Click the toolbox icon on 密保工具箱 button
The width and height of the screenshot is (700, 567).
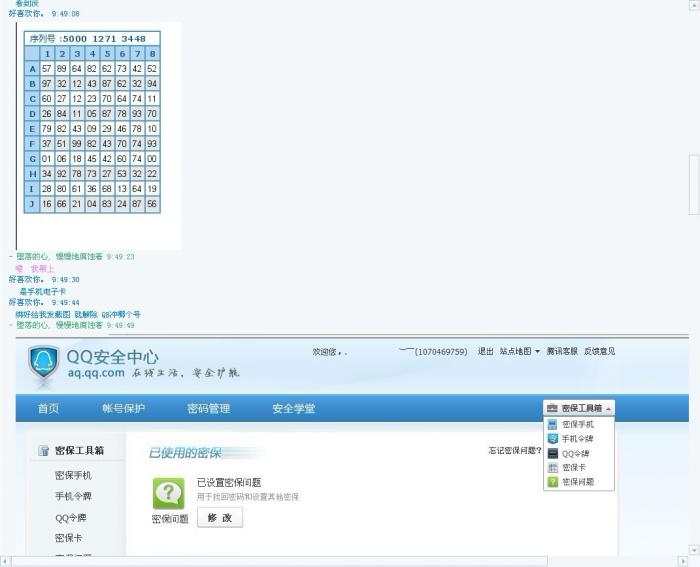[x=552, y=408]
